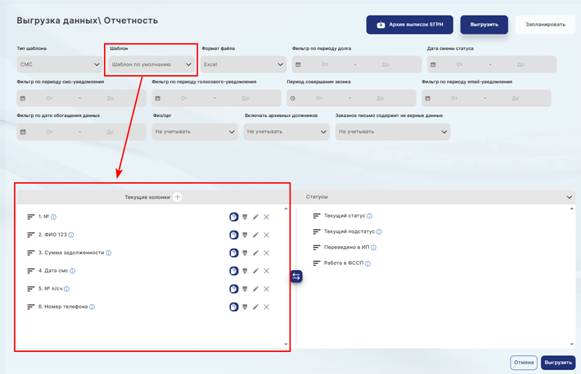Edit '4. Дата смс' column with pencil
The width and height of the screenshot is (581, 374).
pos(256,271)
